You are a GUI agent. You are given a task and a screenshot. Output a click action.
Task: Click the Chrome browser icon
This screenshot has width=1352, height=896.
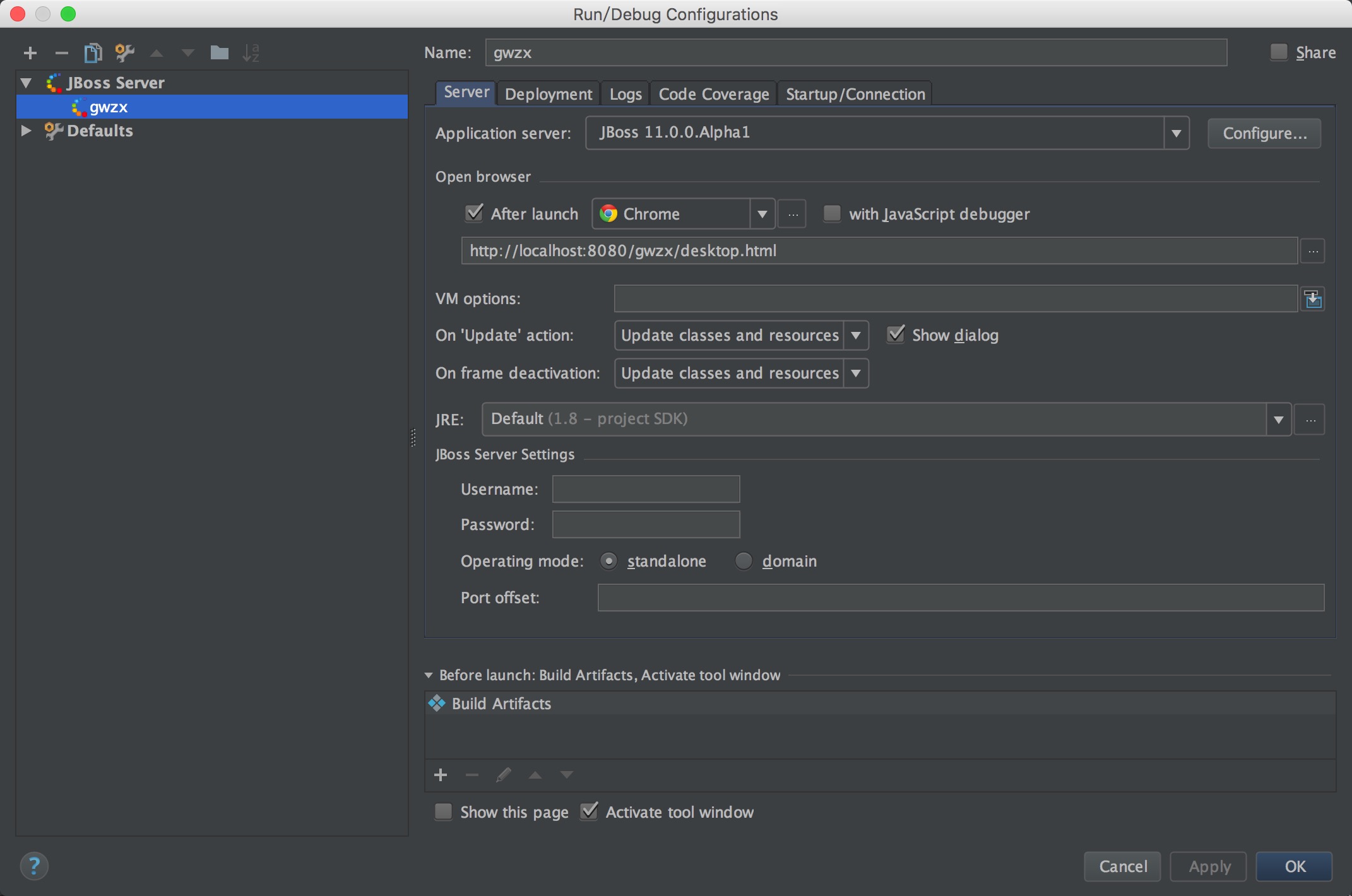[x=608, y=214]
